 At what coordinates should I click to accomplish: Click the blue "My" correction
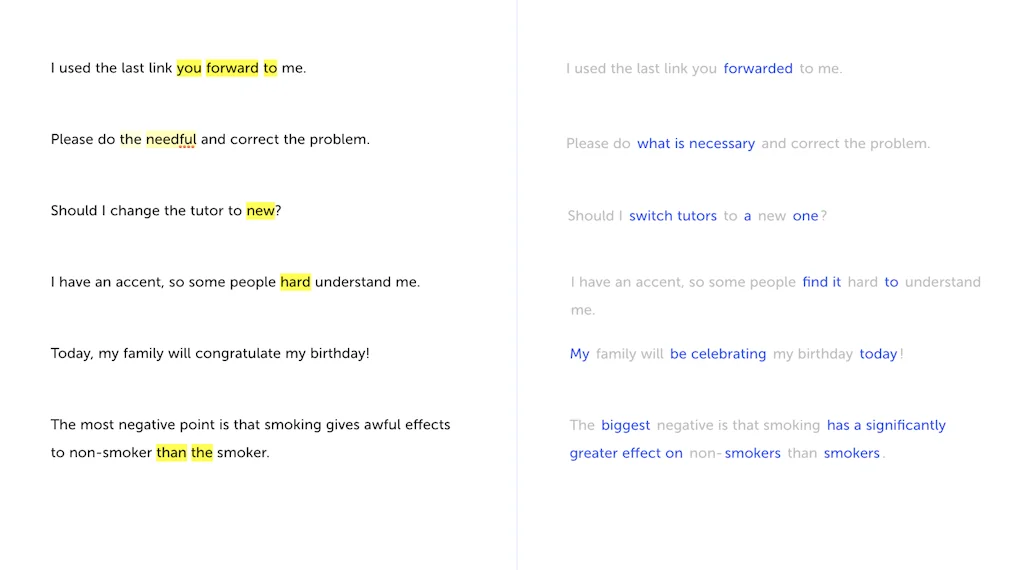click(x=580, y=354)
